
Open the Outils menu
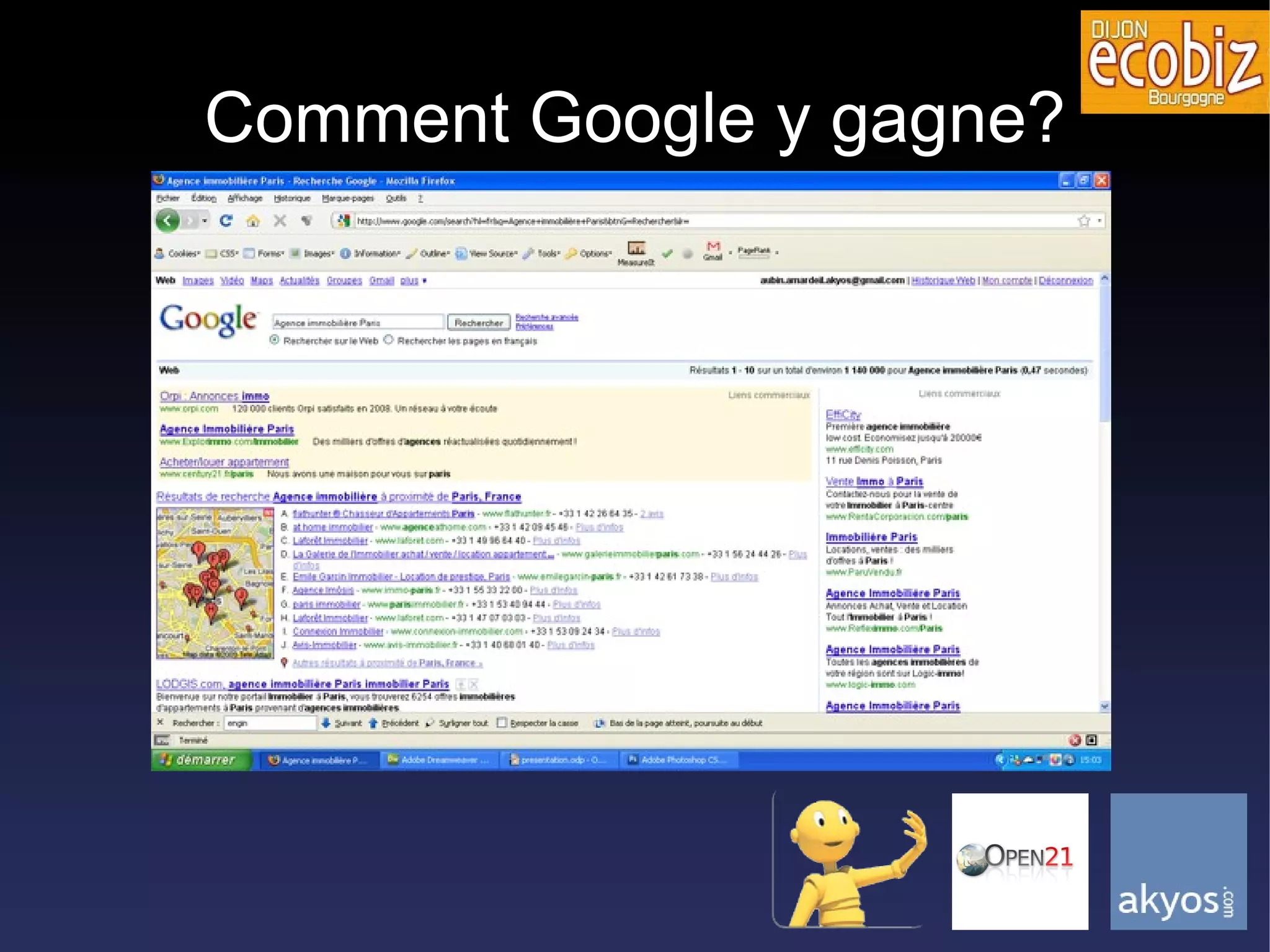coord(396,198)
